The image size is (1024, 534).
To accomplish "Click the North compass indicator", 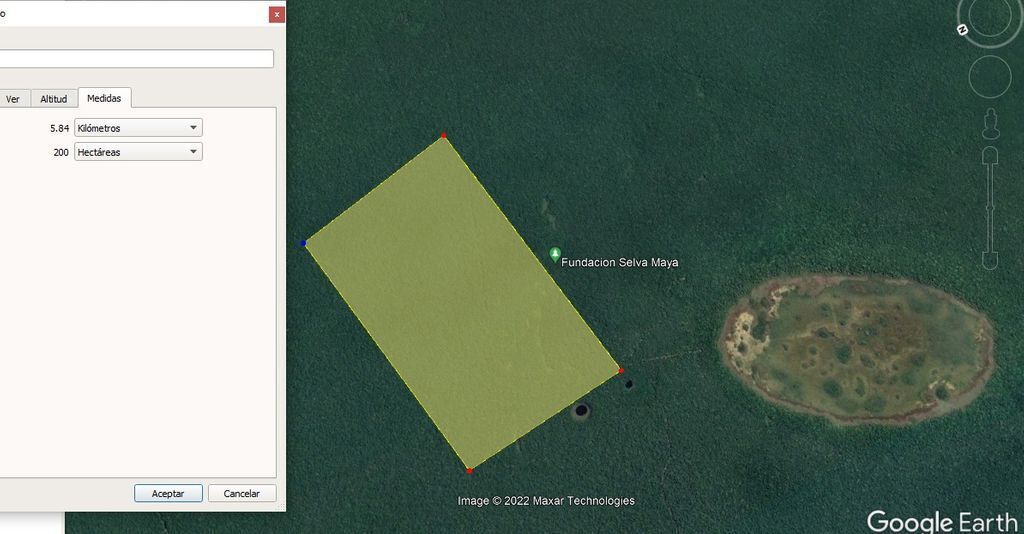I will (963, 30).
